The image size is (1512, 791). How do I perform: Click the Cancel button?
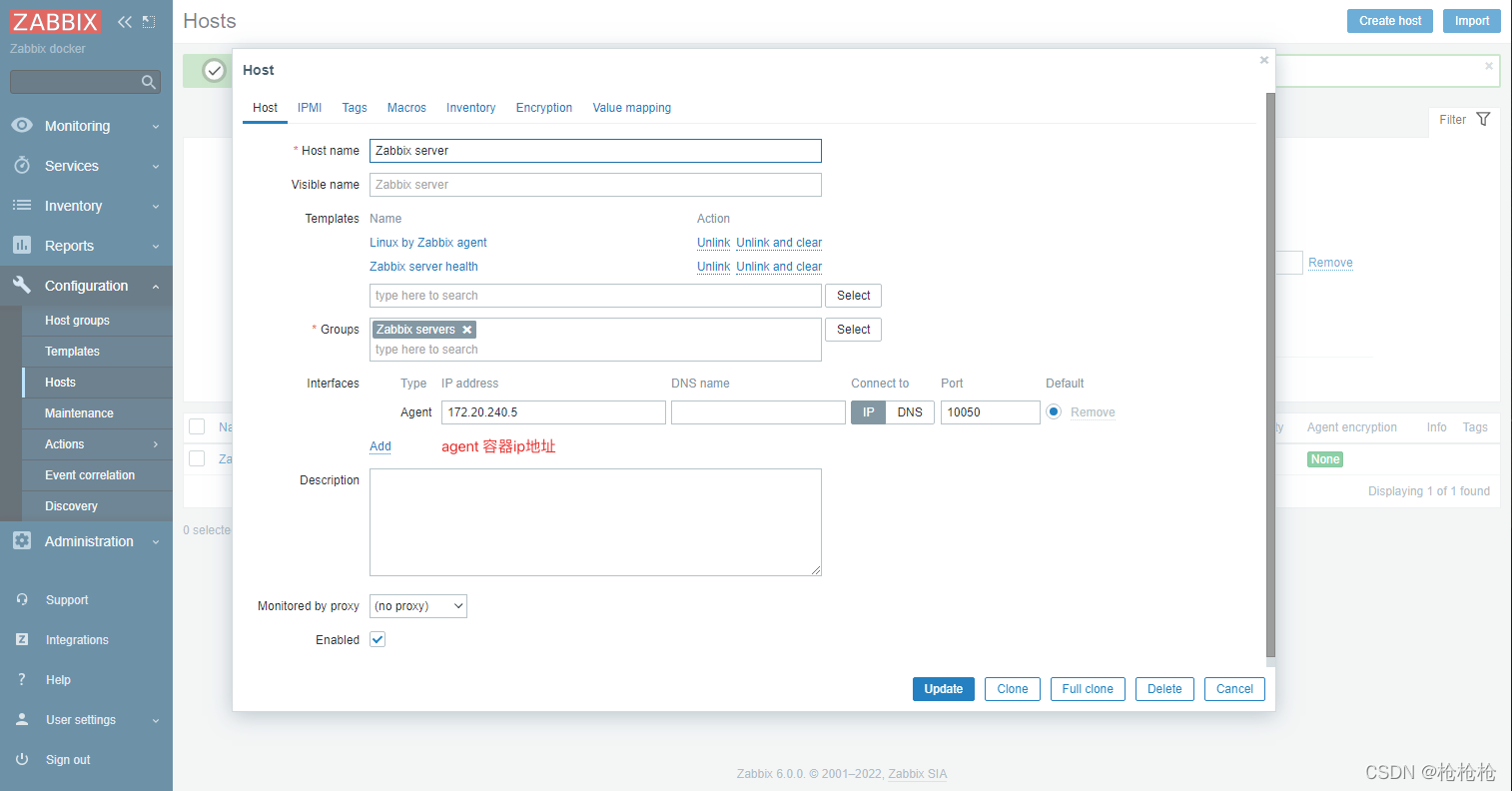pos(1234,689)
